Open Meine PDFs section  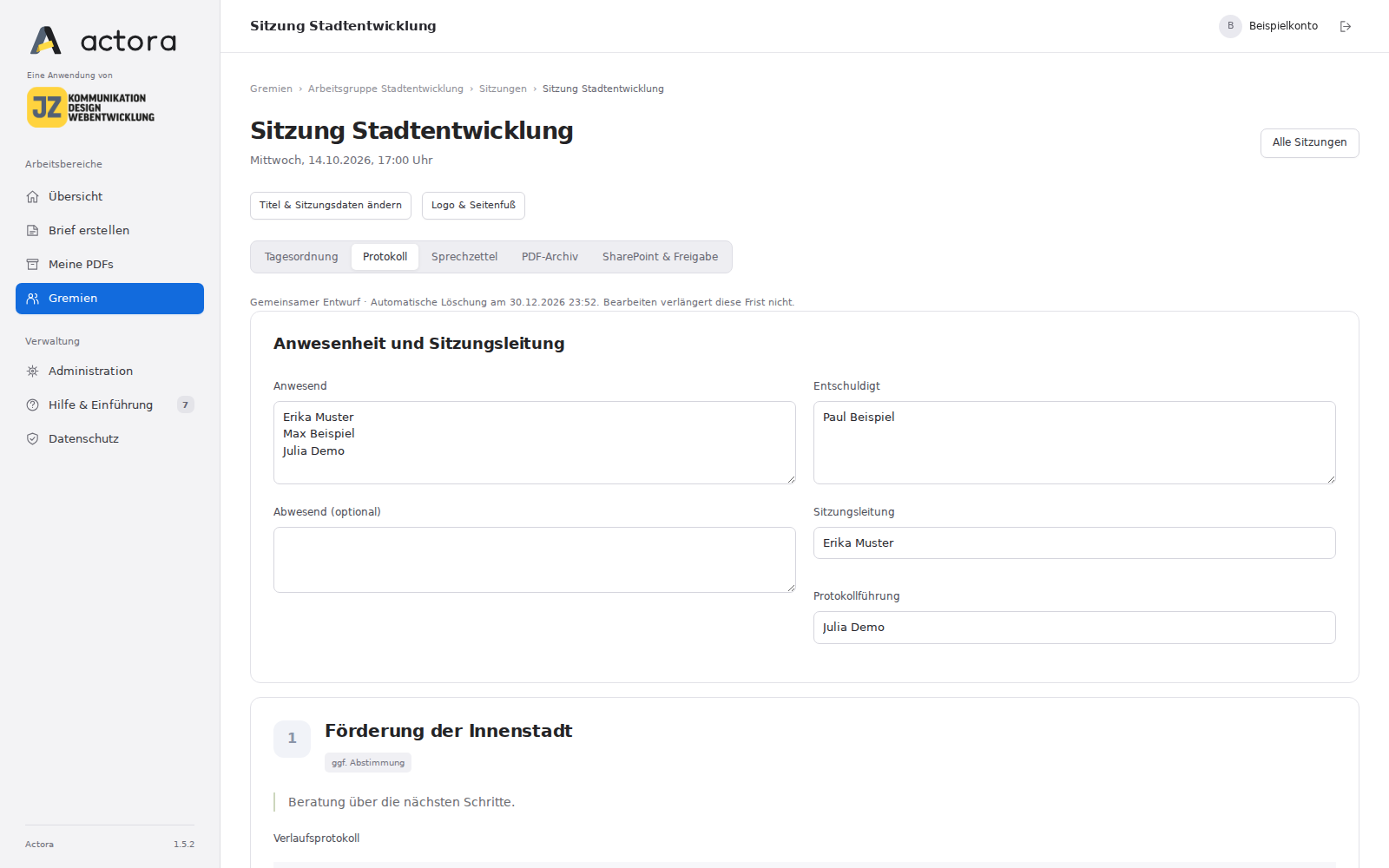[109, 265]
